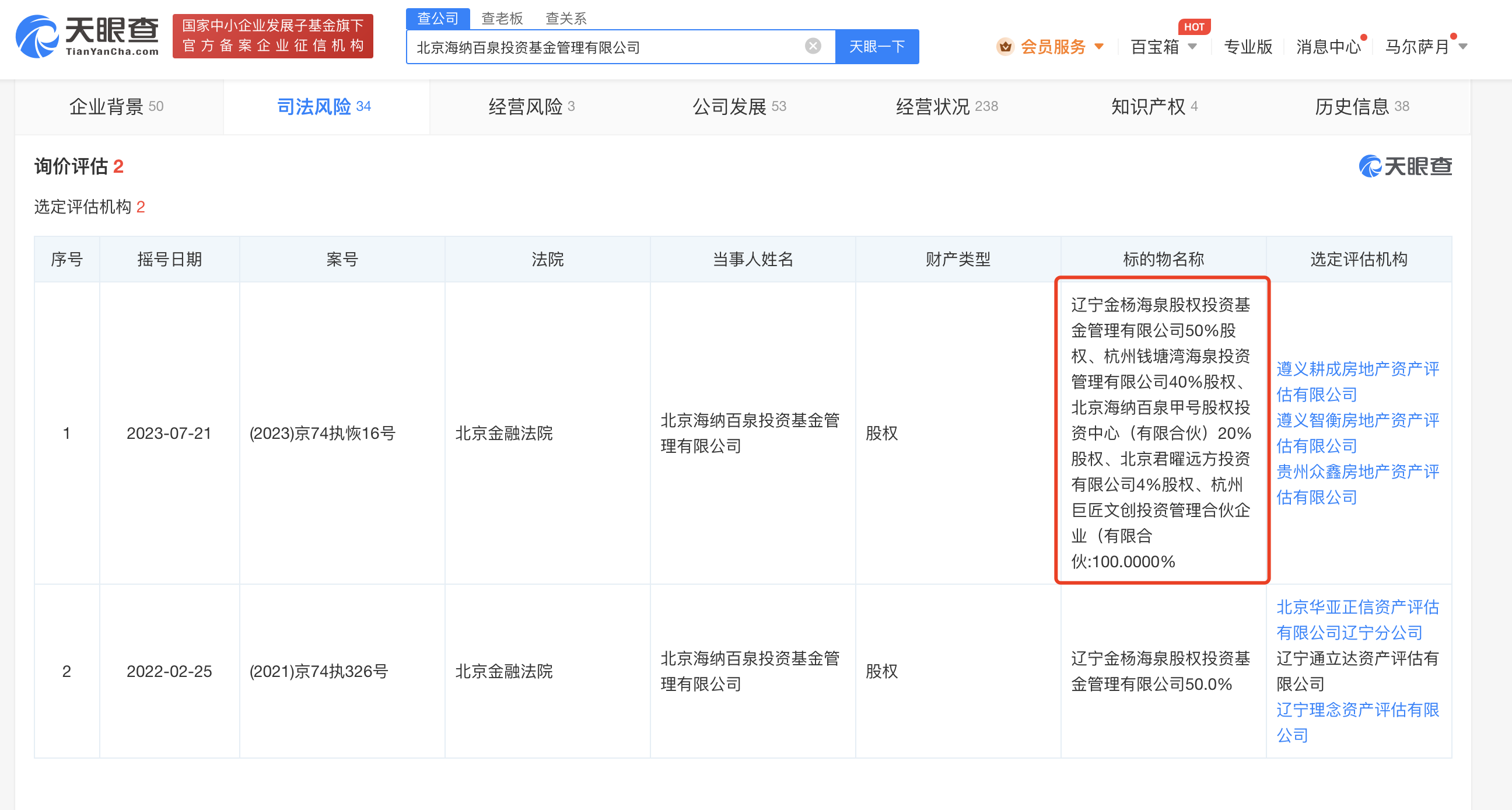This screenshot has width=1512, height=810.
Task: Clear the search box with X icon
Action: pos(813,46)
